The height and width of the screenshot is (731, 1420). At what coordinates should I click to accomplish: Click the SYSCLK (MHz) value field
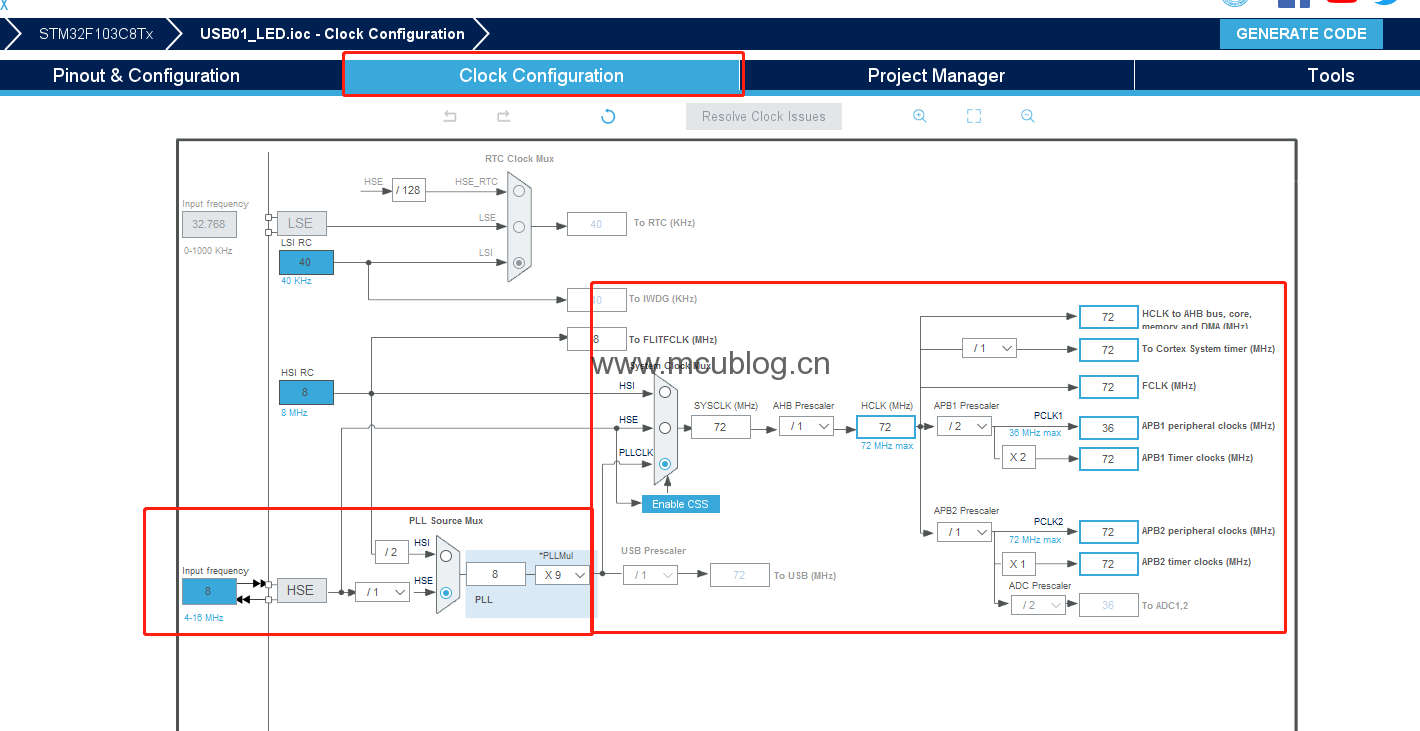pyautogui.click(x=721, y=427)
